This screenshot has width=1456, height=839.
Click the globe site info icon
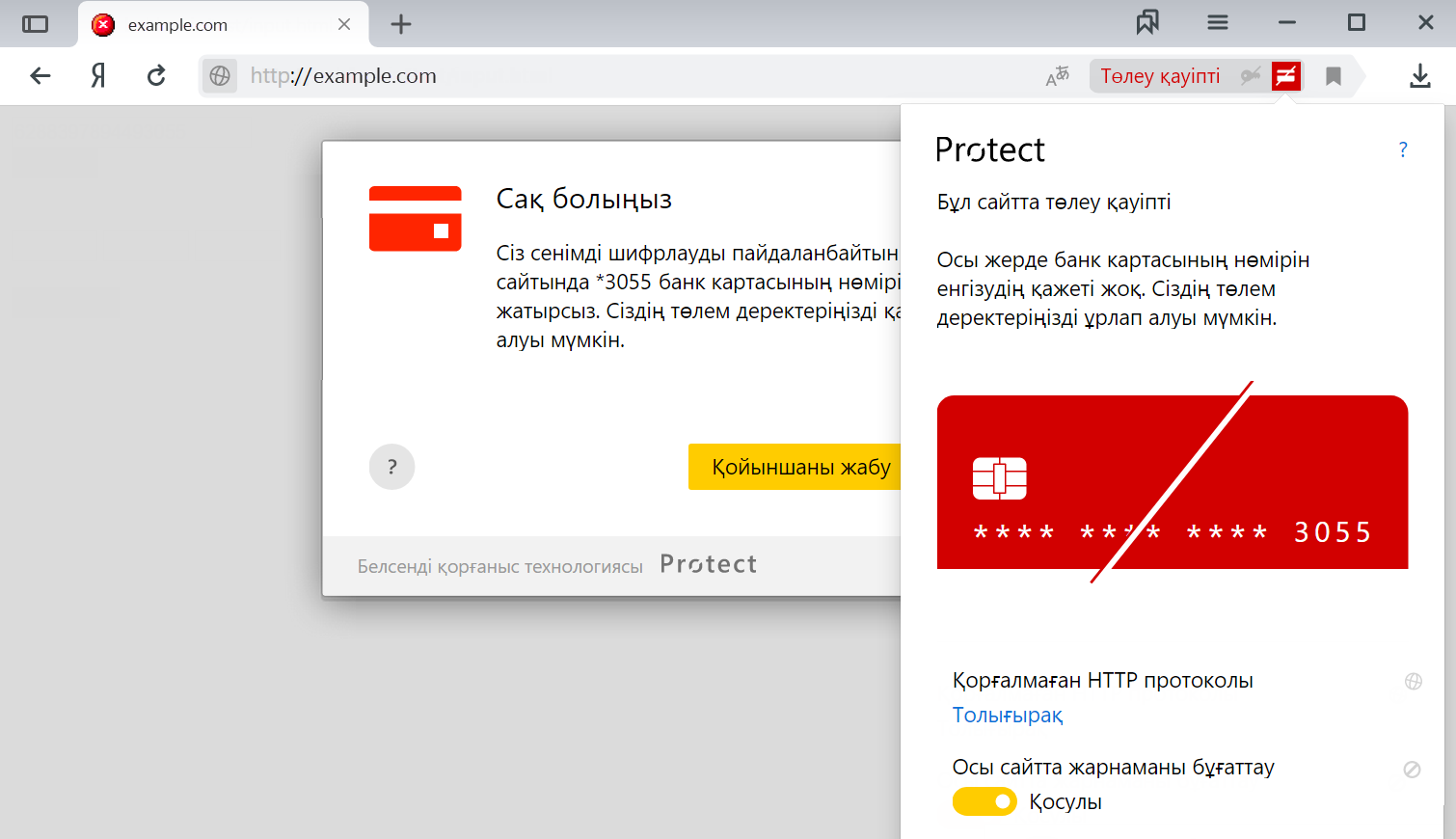coord(220,75)
